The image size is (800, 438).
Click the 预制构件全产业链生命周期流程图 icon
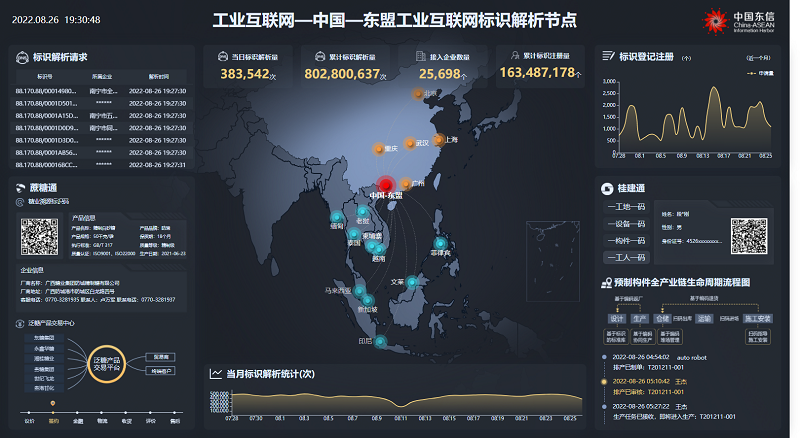click(x=607, y=283)
